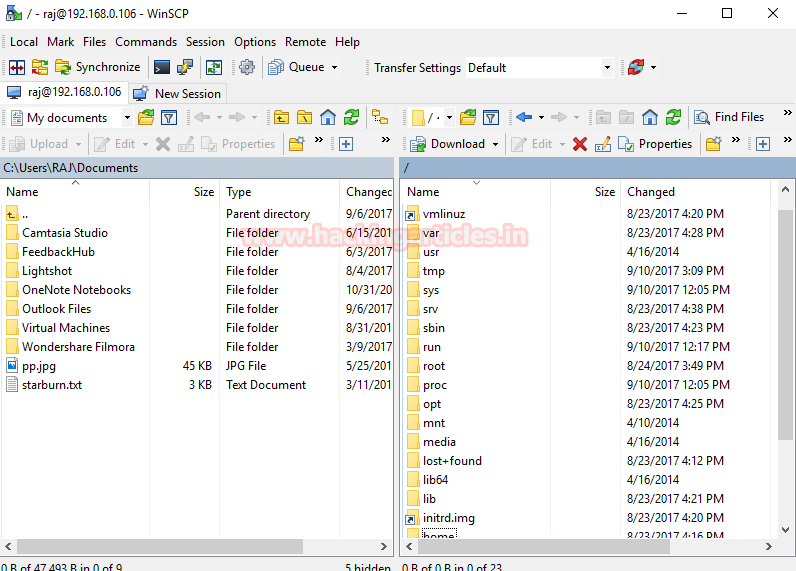
Task: Click the Synchronize button
Action: pos(98,67)
